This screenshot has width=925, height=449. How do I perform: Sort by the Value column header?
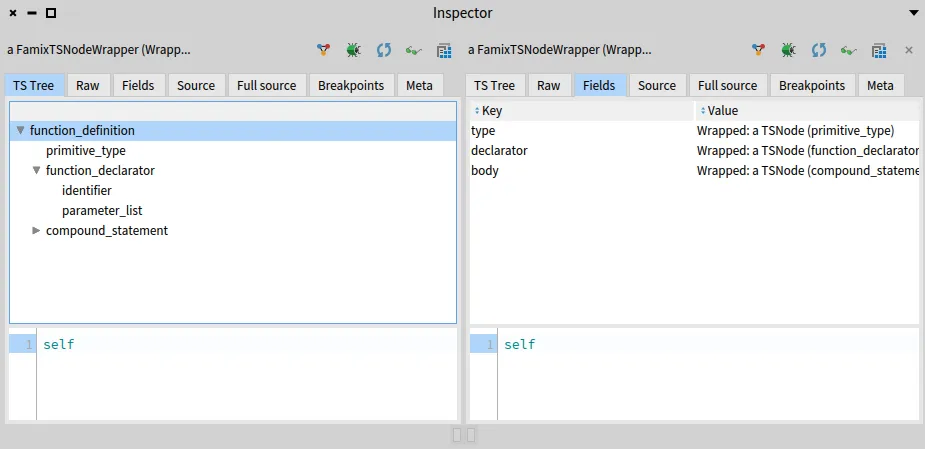point(808,110)
